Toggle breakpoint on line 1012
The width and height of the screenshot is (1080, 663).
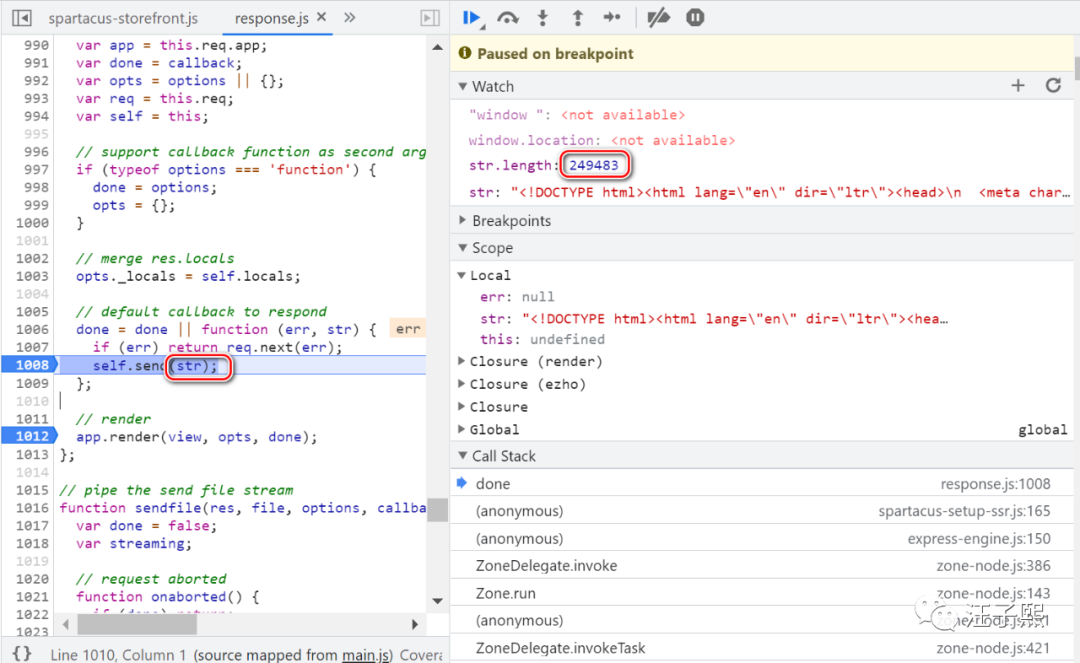click(x=30, y=436)
